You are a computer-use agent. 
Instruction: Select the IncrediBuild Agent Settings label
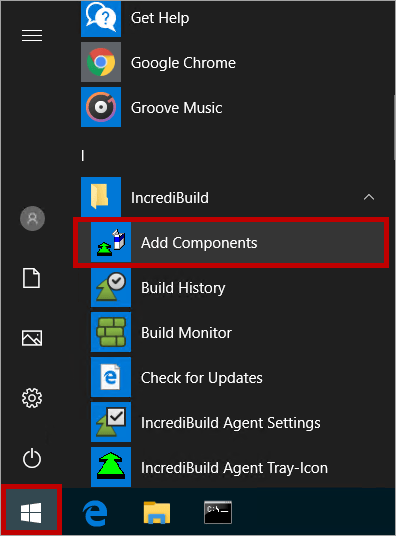click(x=231, y=423)
